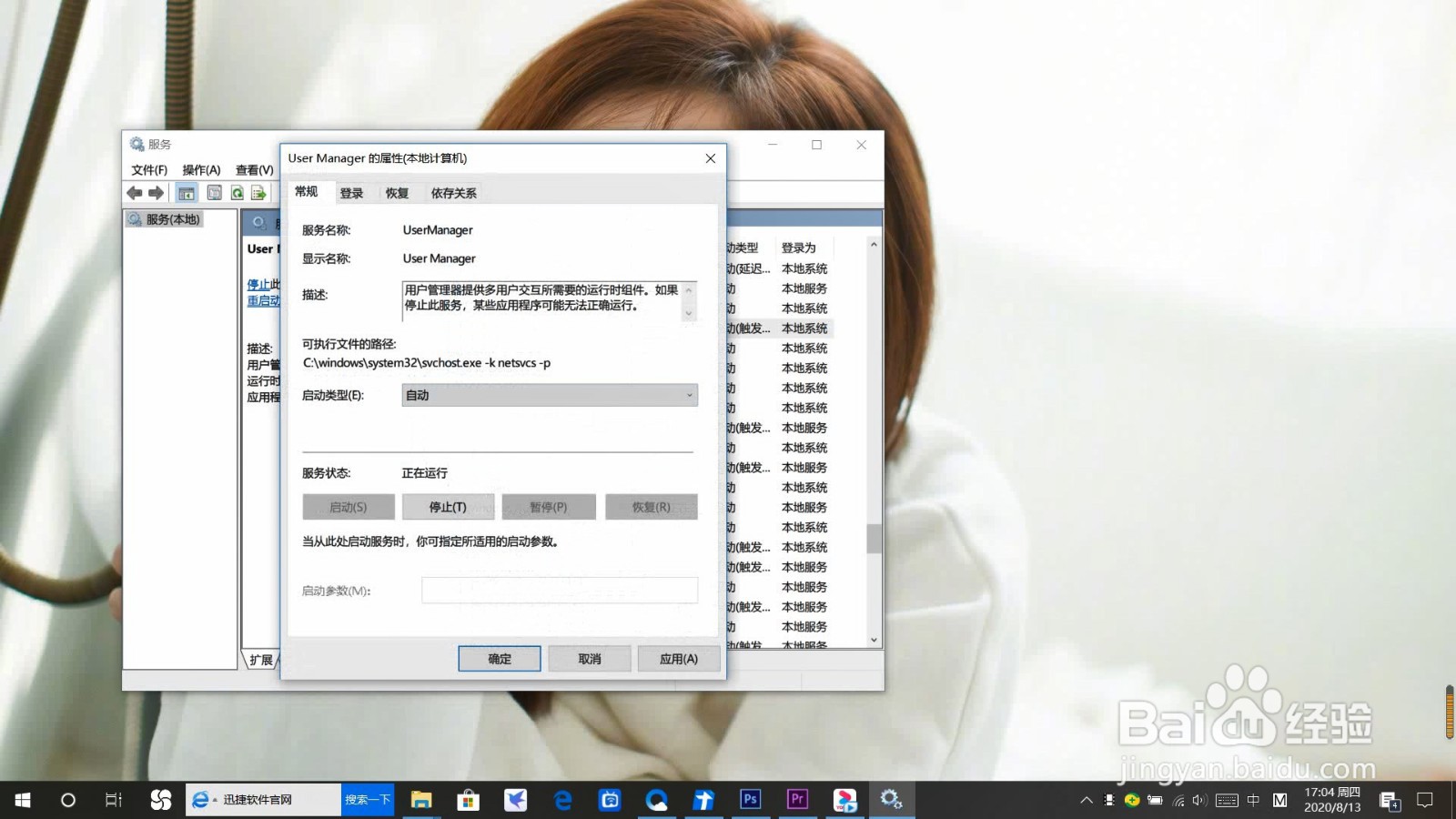Viewport: 1456px width, 819px height.
Task: Open the 启动类型 startup type dropdown
Action: (x=689, y=395)
